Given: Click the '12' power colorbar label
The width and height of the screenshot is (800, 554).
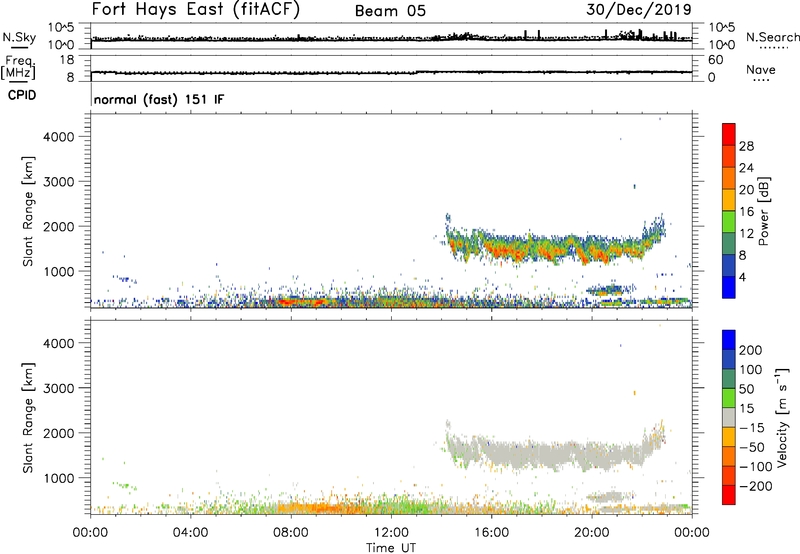Looking at the screenshot, I should tap(746, 234).
